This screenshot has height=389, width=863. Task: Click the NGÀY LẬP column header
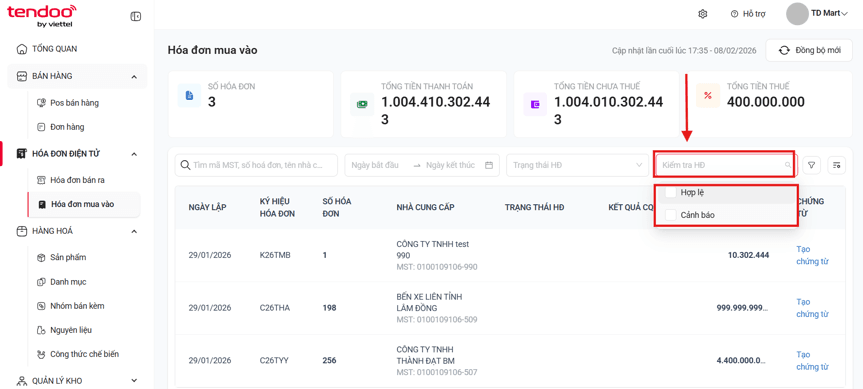click(x=207, y=207)
